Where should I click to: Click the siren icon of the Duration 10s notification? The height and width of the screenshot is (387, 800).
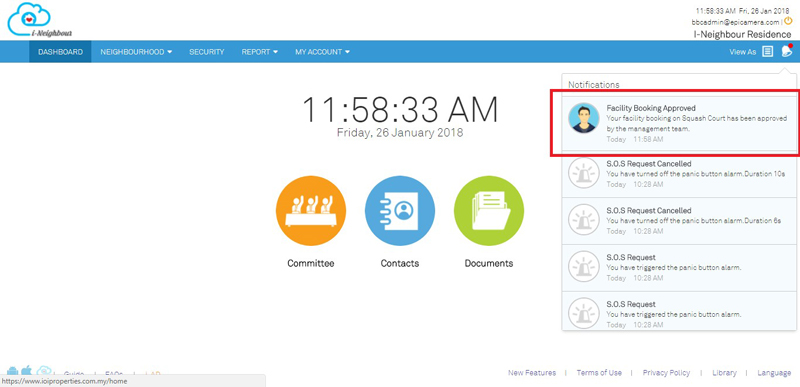(584, 173)
